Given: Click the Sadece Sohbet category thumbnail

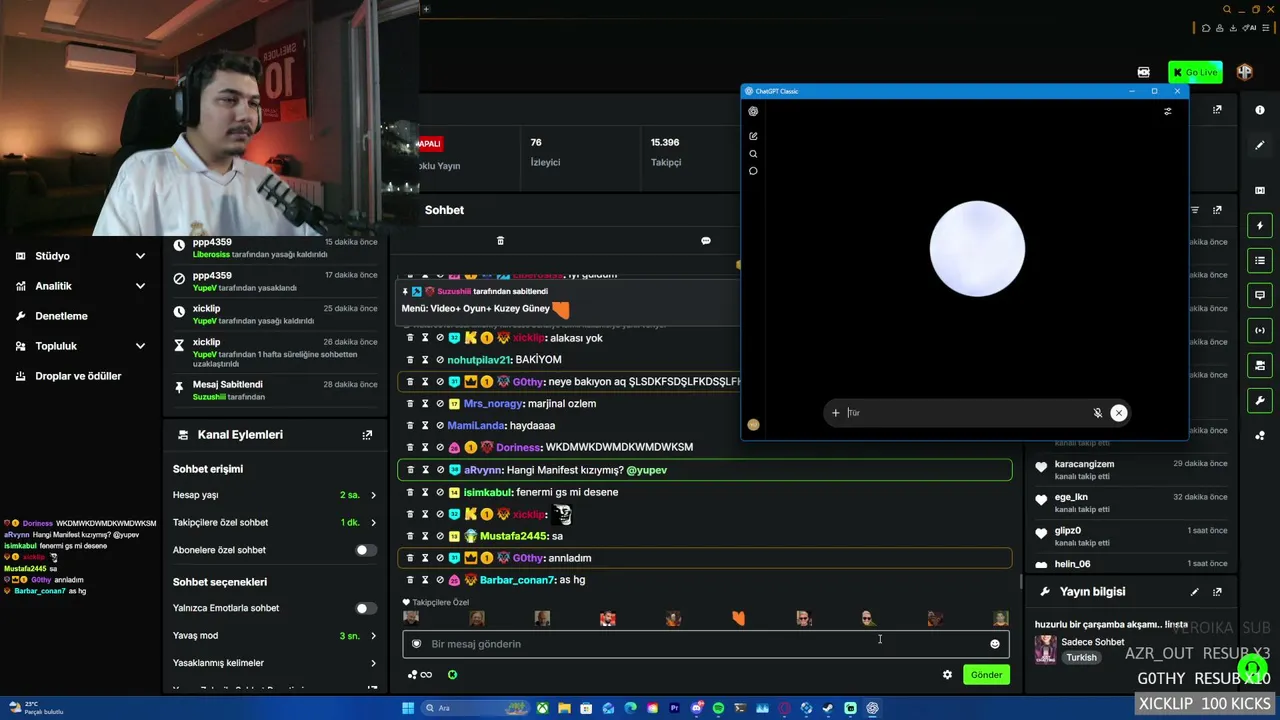Looking at the screenshot, I should tap(1045, 650).
